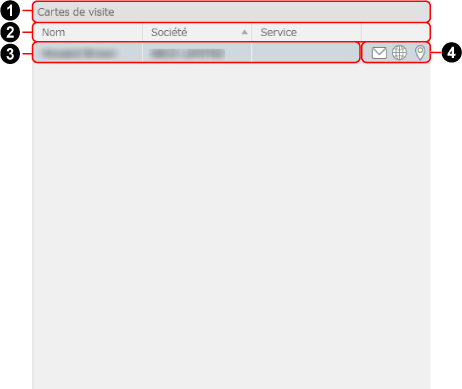Click the divider between Nom and Société headers

tap(142, 32)
